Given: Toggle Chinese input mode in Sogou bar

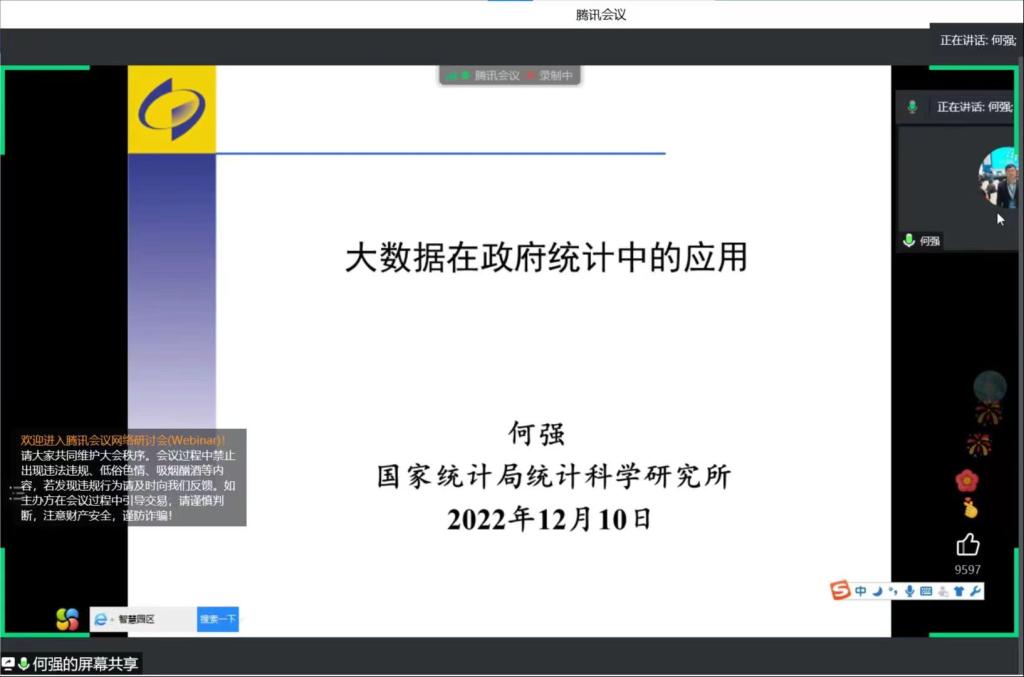Looking at the screenshot, I should (860, 591).
